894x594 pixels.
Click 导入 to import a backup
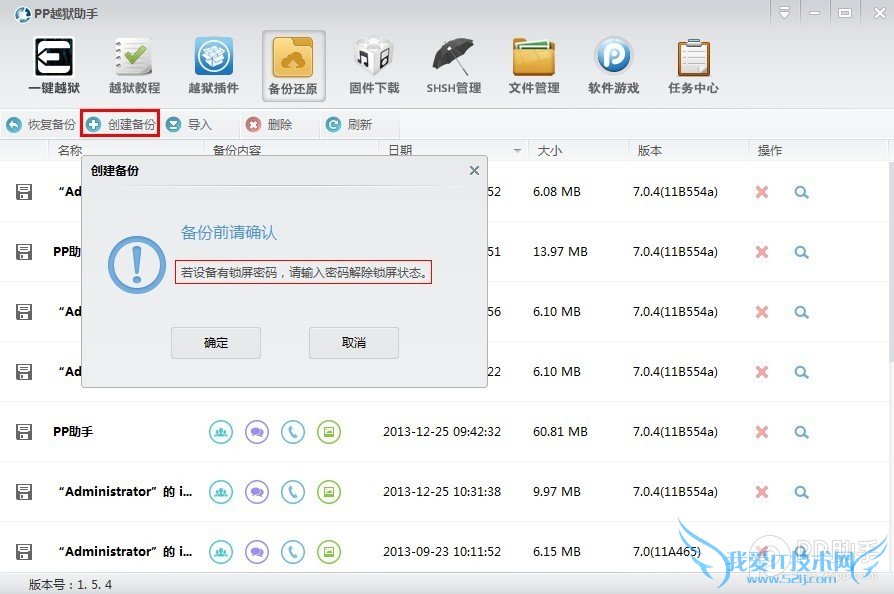click(x=196, y=124)
